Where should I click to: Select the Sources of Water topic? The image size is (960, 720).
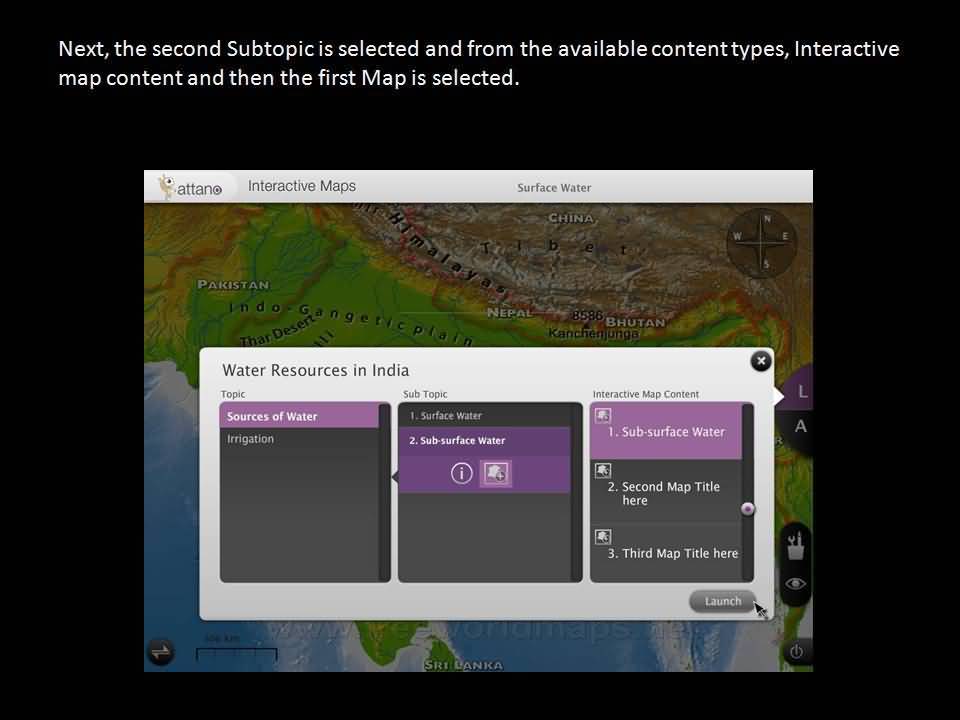299,416
